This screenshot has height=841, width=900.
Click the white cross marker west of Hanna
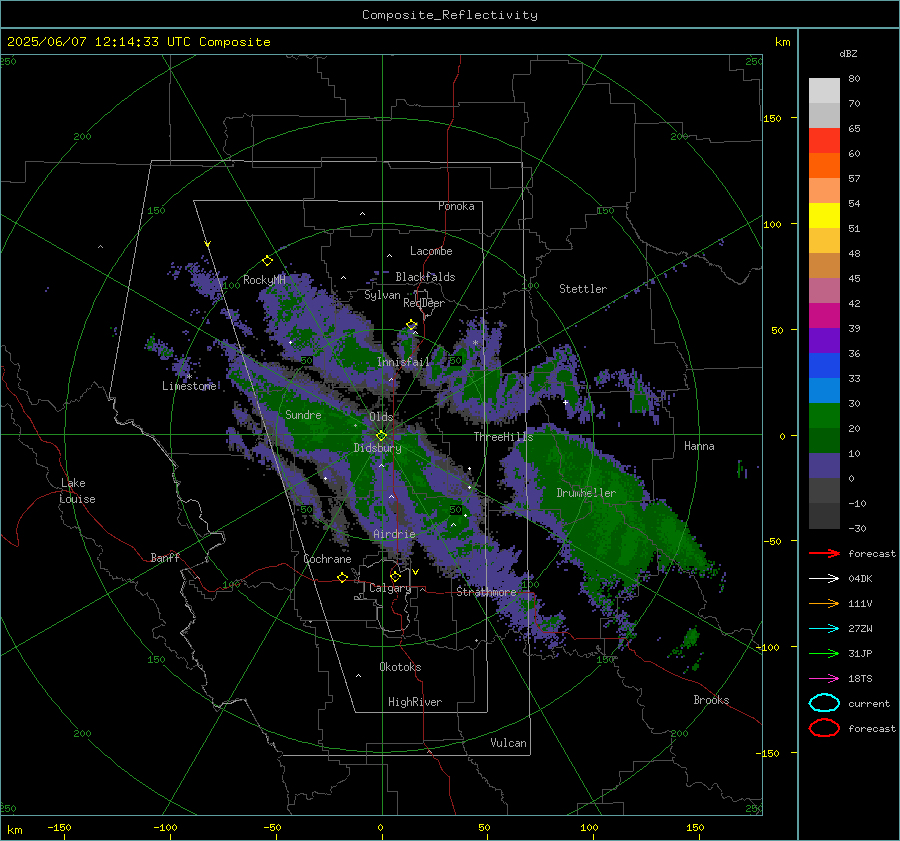[x=565, y=402]
